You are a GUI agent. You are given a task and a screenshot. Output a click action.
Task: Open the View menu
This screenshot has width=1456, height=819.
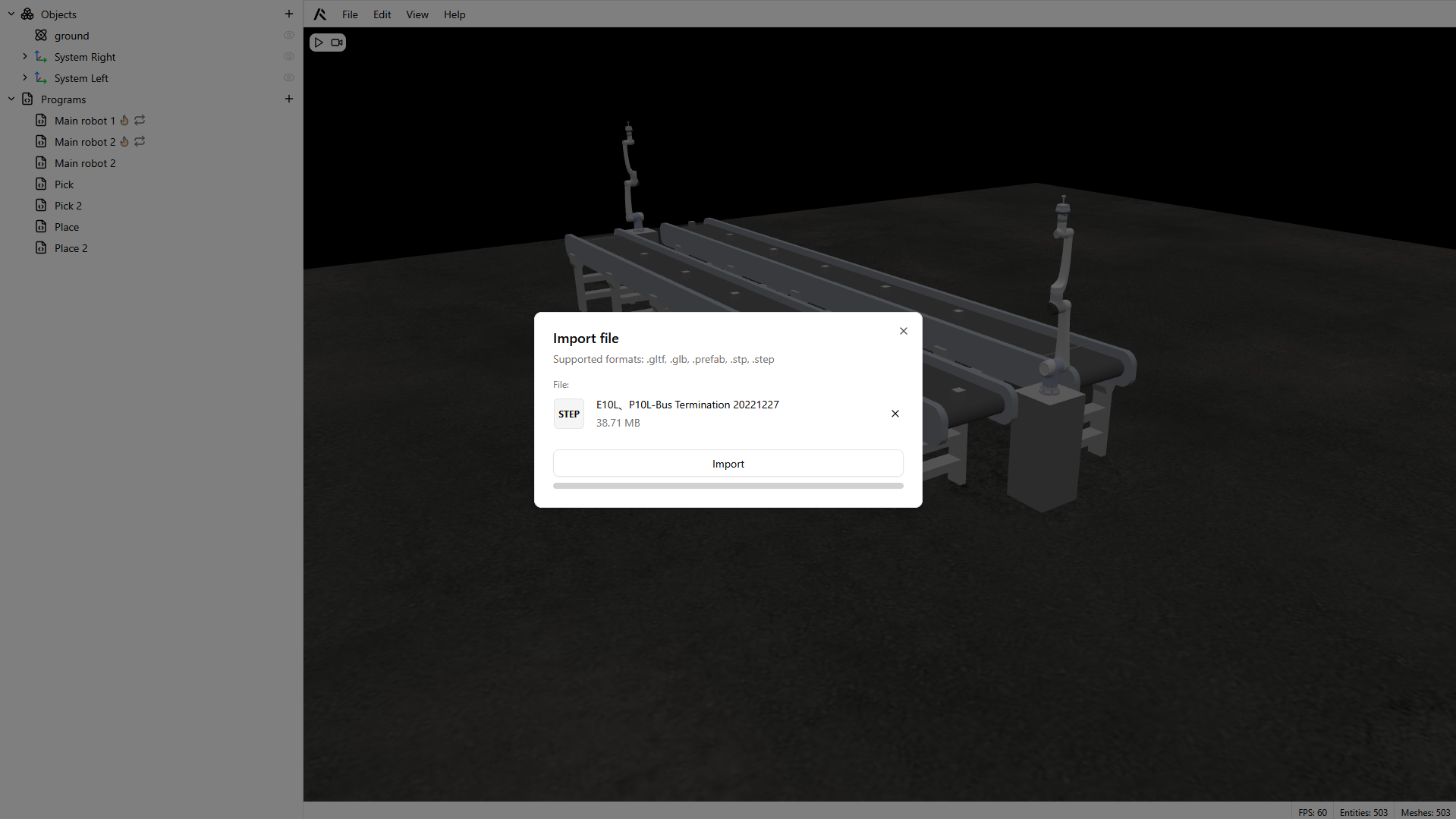417,14
